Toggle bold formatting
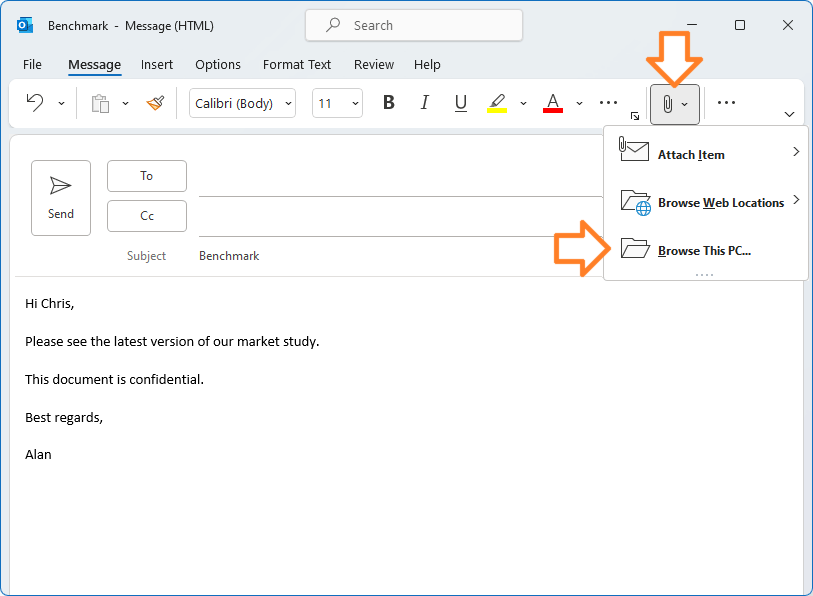This screenshot has width=813, height=596. pos(388,103)
